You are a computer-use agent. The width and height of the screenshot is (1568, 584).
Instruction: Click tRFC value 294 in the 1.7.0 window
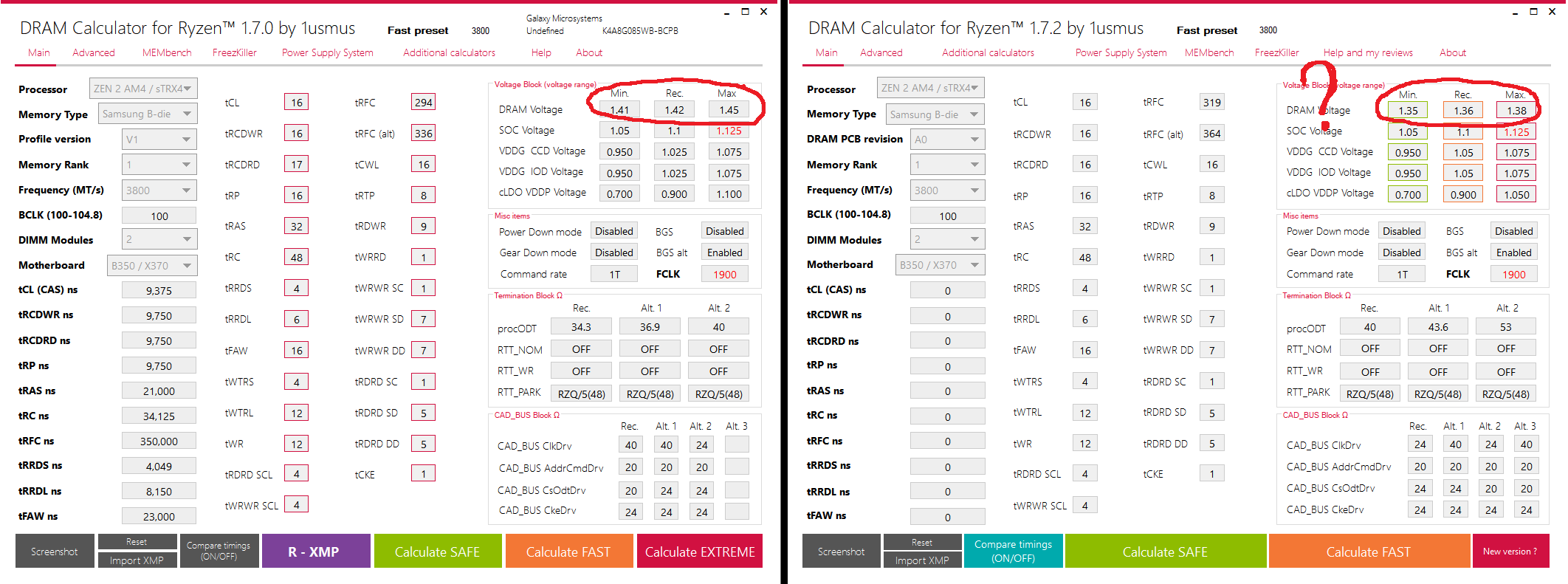(424, 102)
